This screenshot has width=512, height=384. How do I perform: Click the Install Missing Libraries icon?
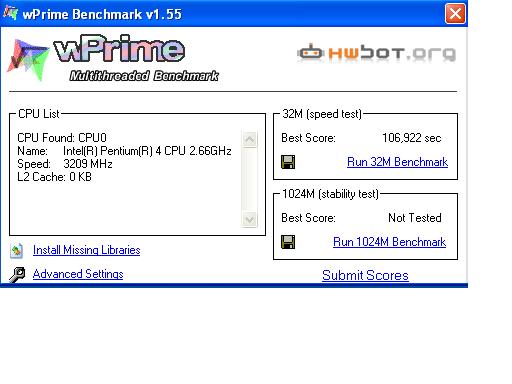click(x=17, y=251)
